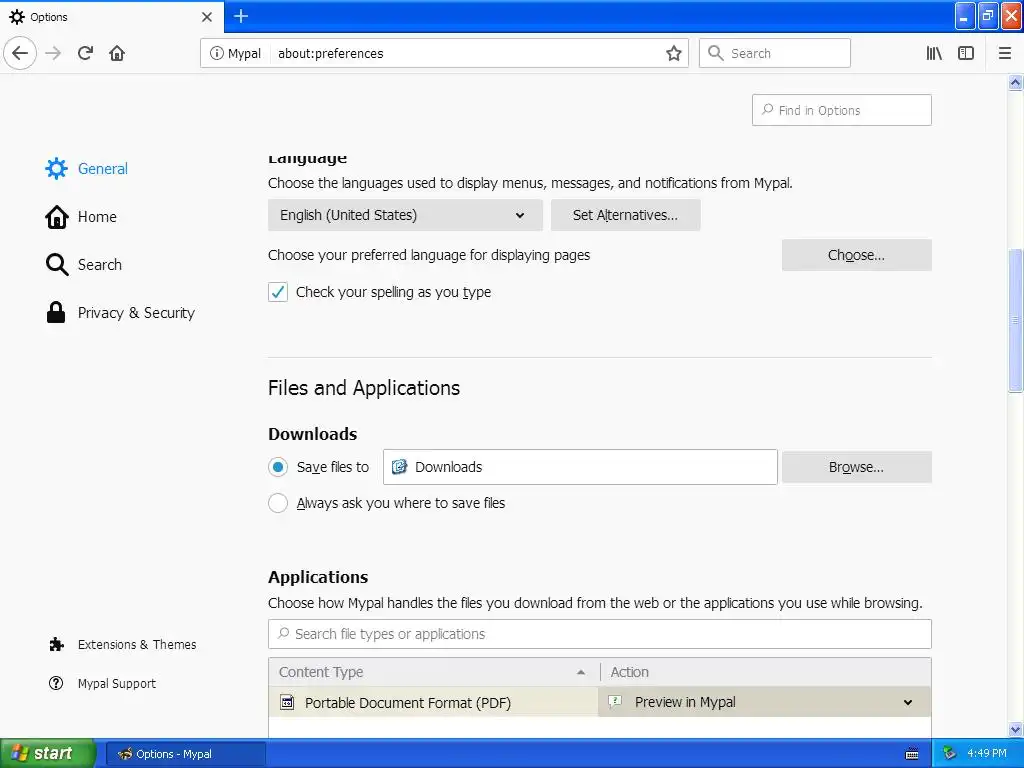Show the sidebars panel icon
Image resolution: width=1024 pixels, height=768 pixels.
click(966, 53)
